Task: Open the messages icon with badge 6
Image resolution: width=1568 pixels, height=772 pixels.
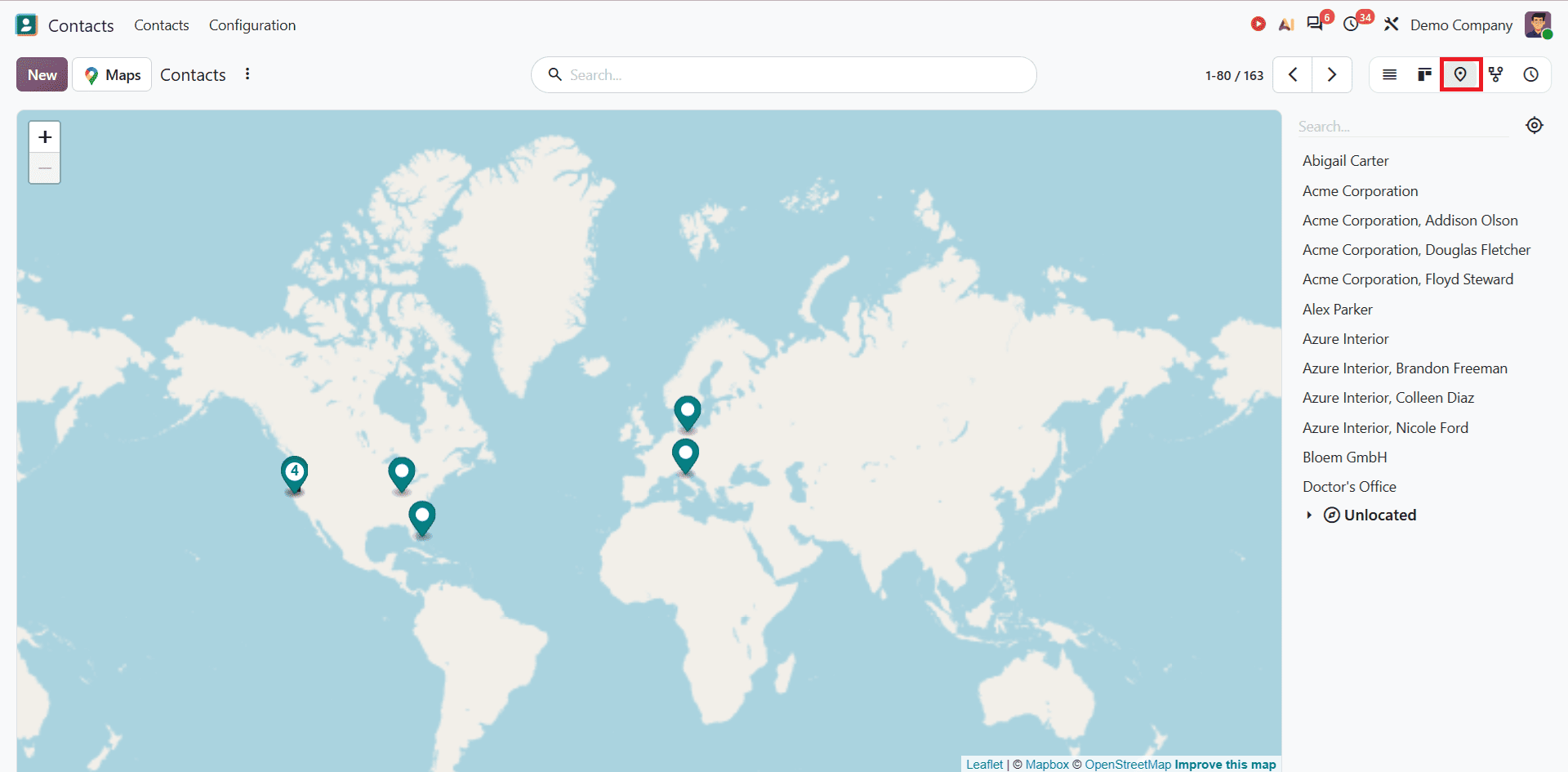Action: pos(1315,24)
